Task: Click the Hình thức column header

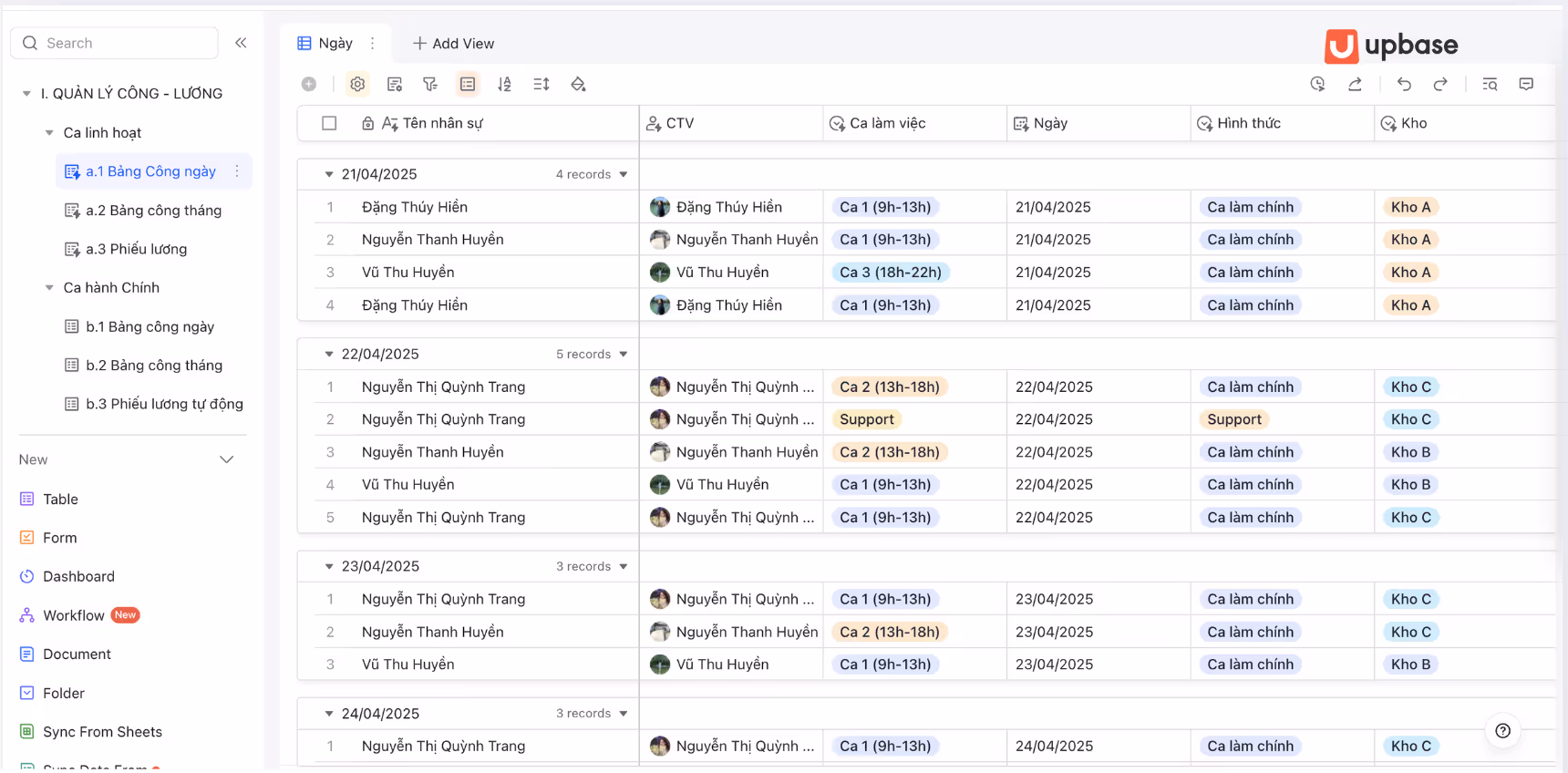Action: [1283, 123]
